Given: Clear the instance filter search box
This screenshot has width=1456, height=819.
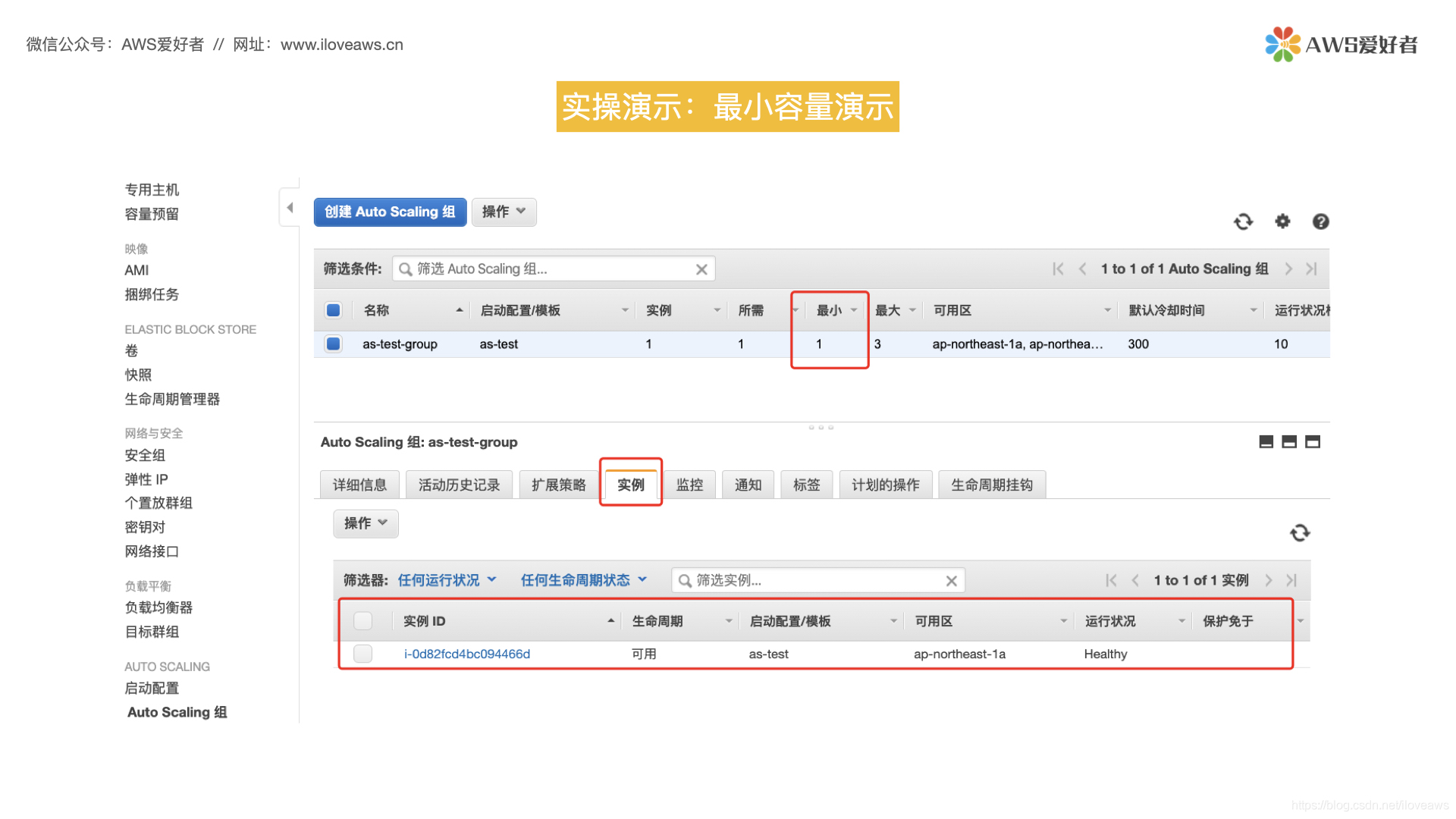Looking at the screenshot, I should 951,581.
